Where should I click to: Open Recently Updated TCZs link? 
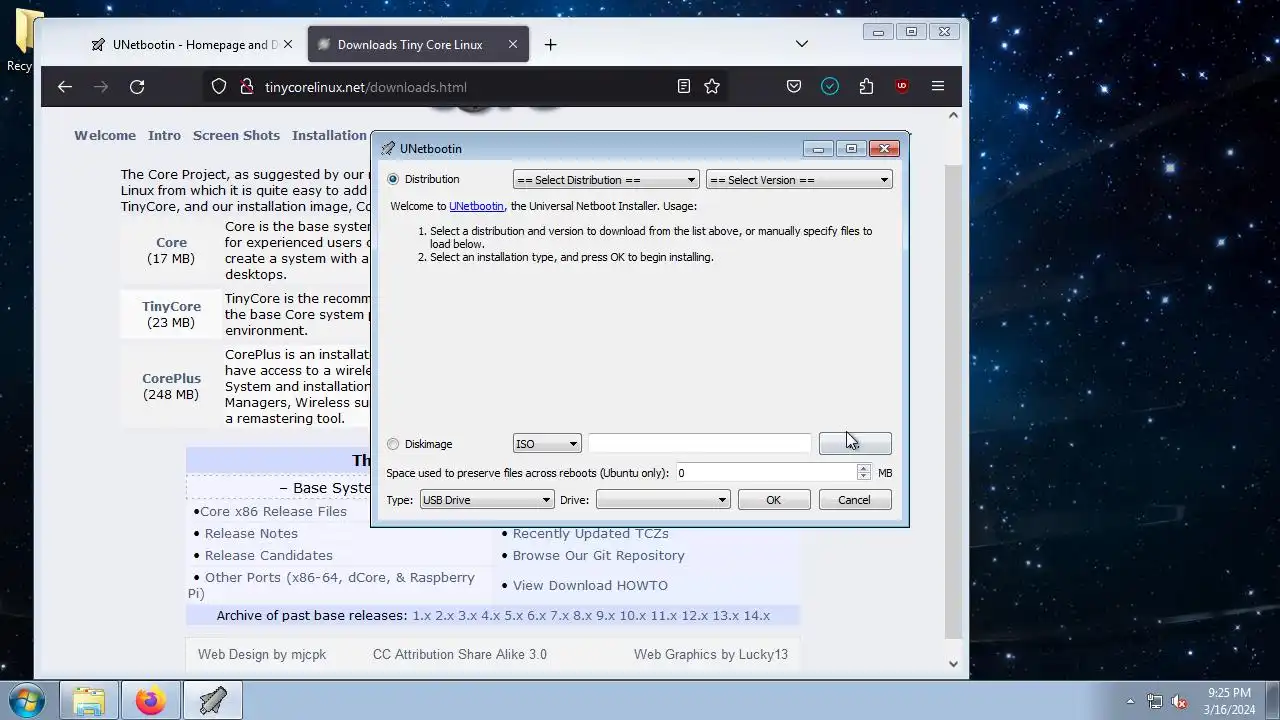pyautogui.click(x=591, y=533)
